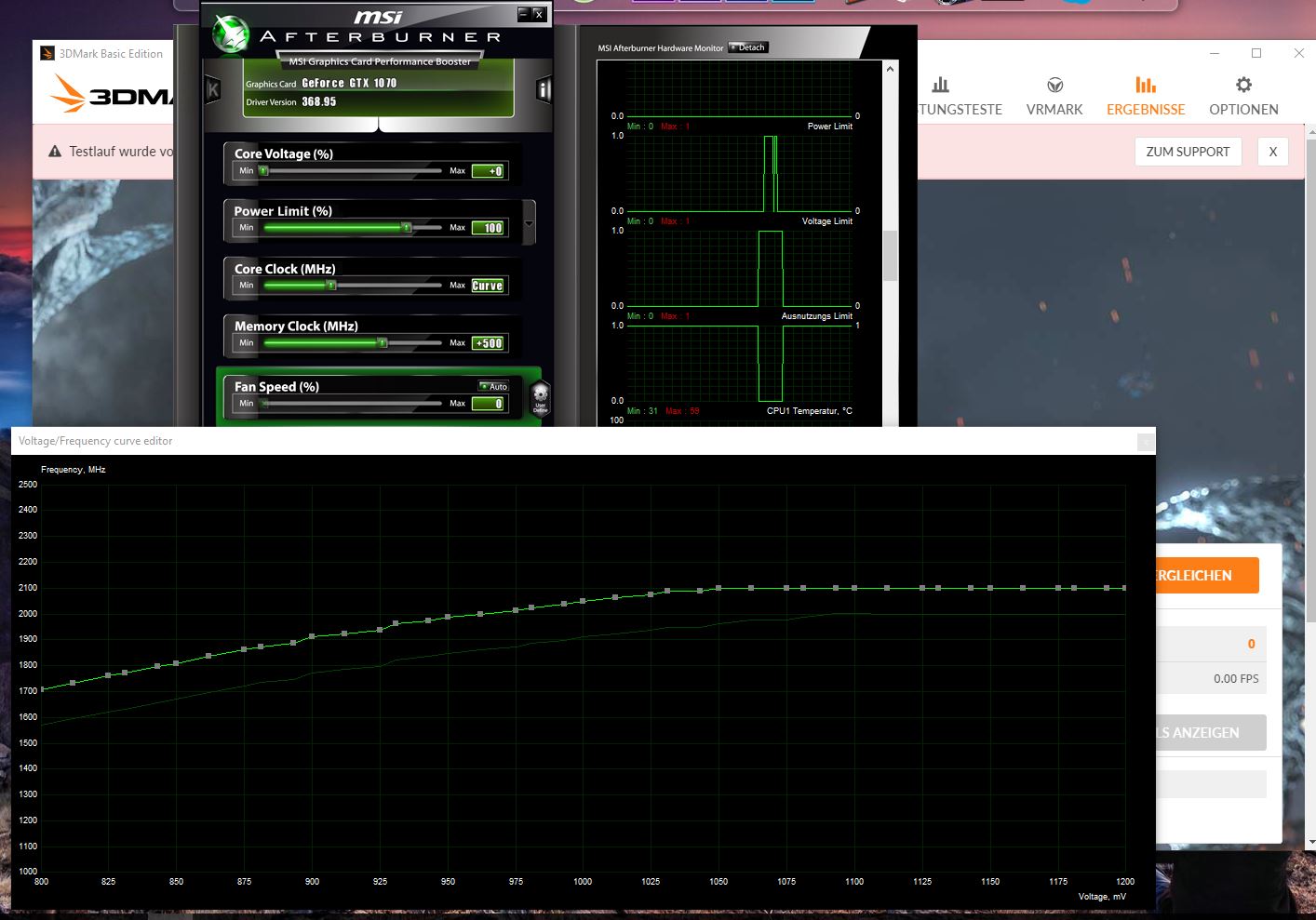Click the GeForce GTX 1070 card name
1316x920 pixels.
(349, 83)
